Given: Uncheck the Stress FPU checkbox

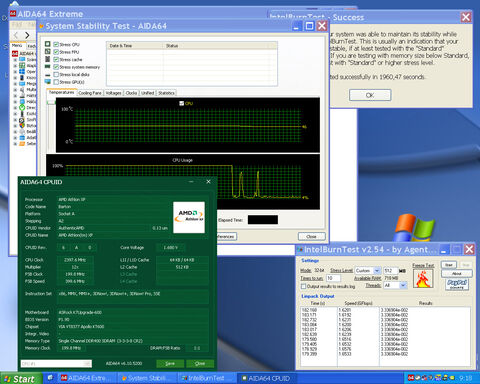Looking at the screenshot, I should (56, 52).
